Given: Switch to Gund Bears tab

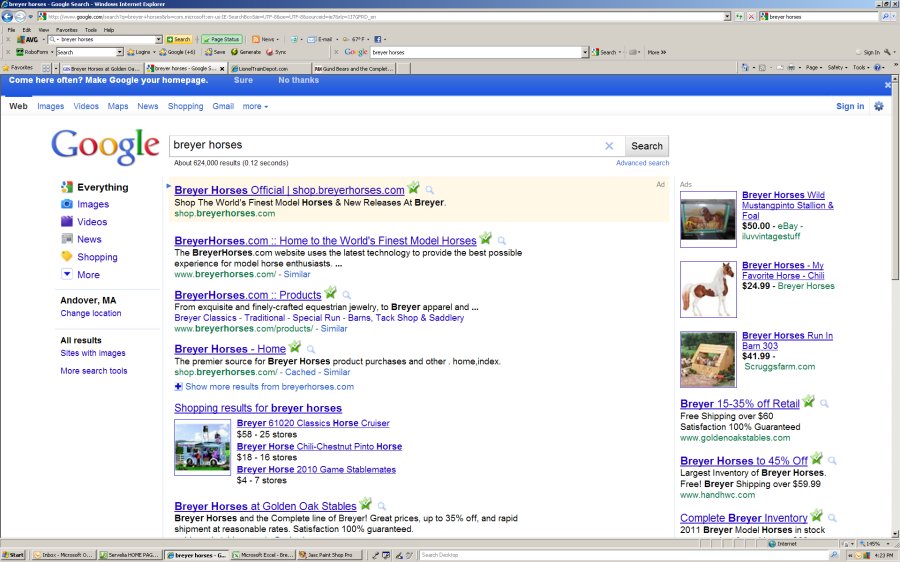Looking at the screenshot, I should click(354, 68).
